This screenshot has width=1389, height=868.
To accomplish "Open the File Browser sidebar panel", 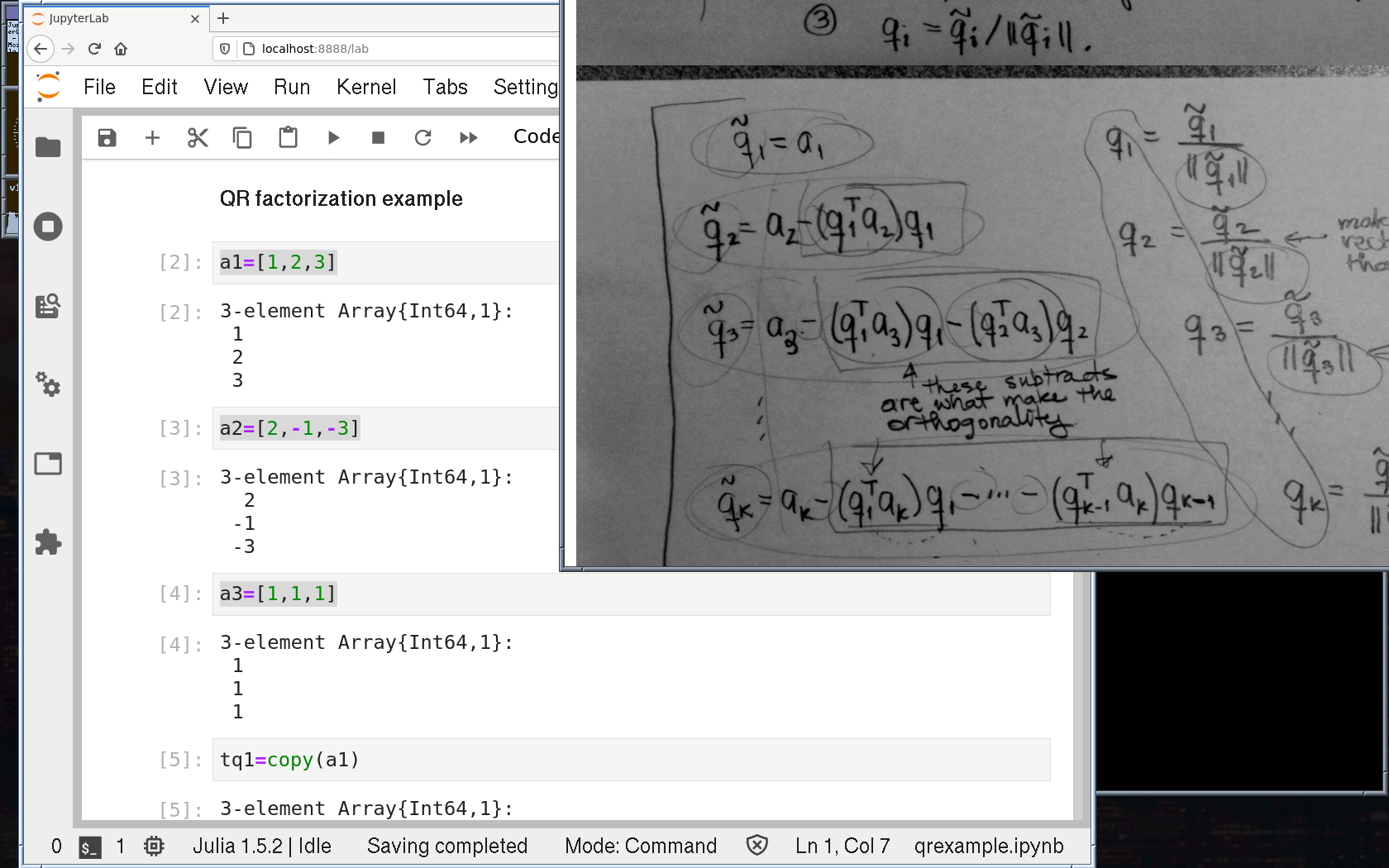I will [48, 147].
